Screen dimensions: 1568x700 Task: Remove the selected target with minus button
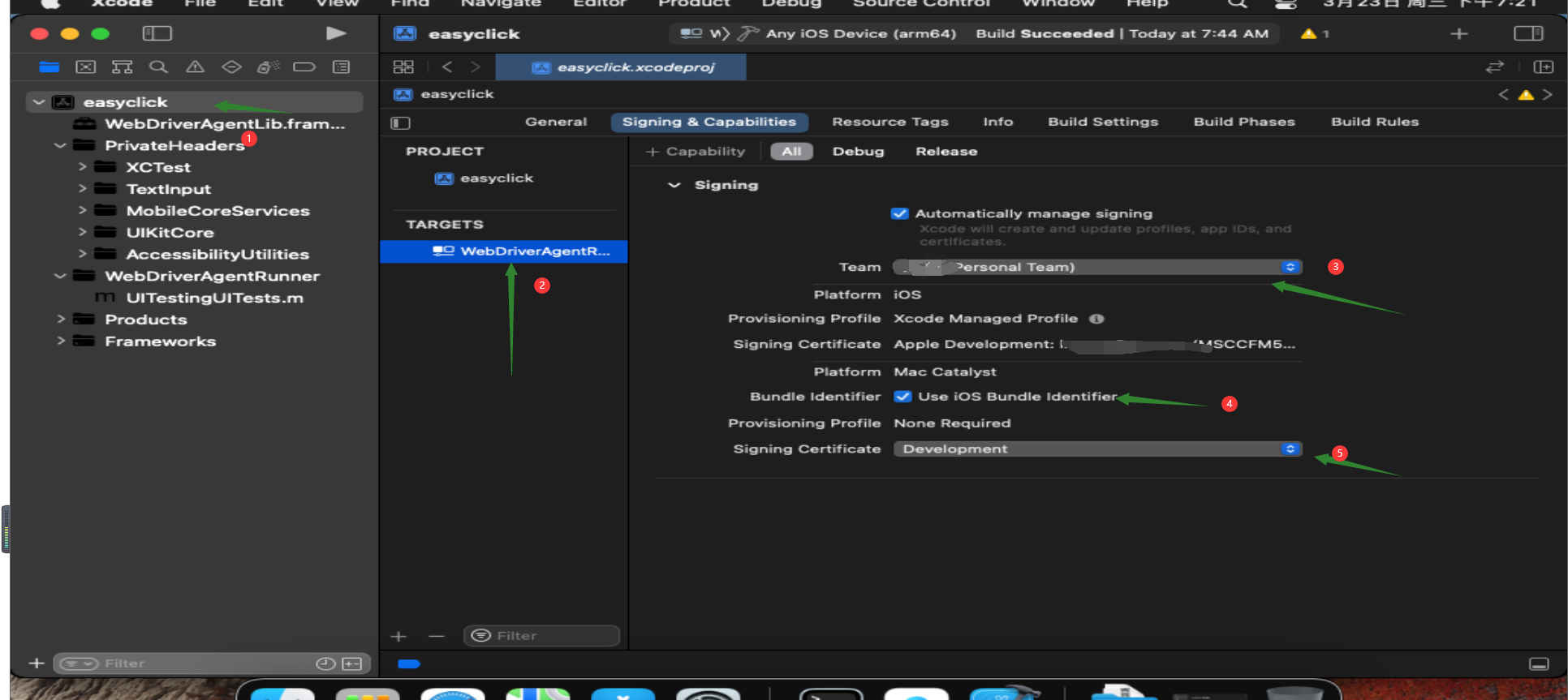[x=437, y=637]
